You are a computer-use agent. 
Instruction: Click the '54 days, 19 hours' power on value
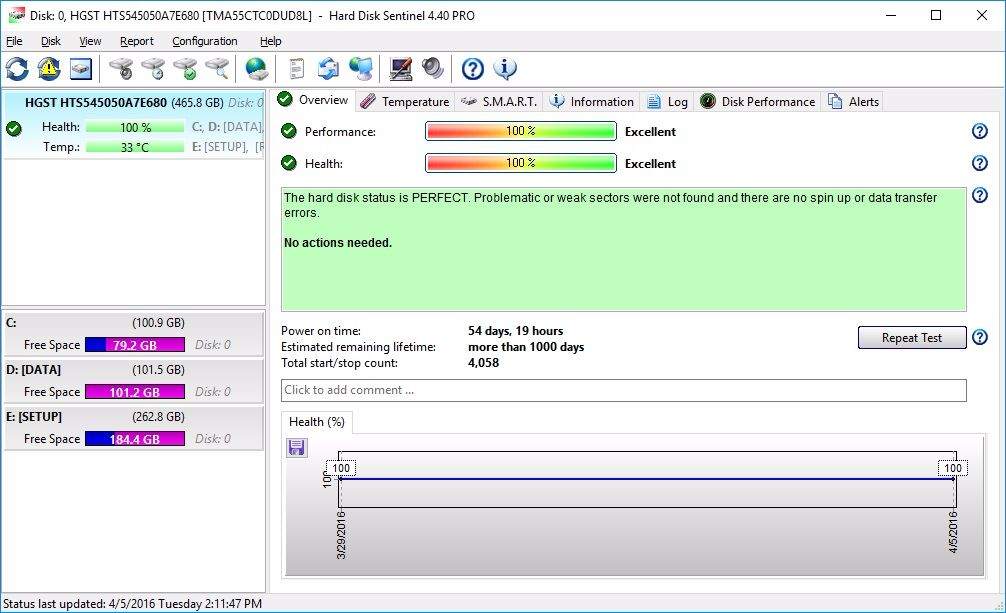tap(515, 331)
